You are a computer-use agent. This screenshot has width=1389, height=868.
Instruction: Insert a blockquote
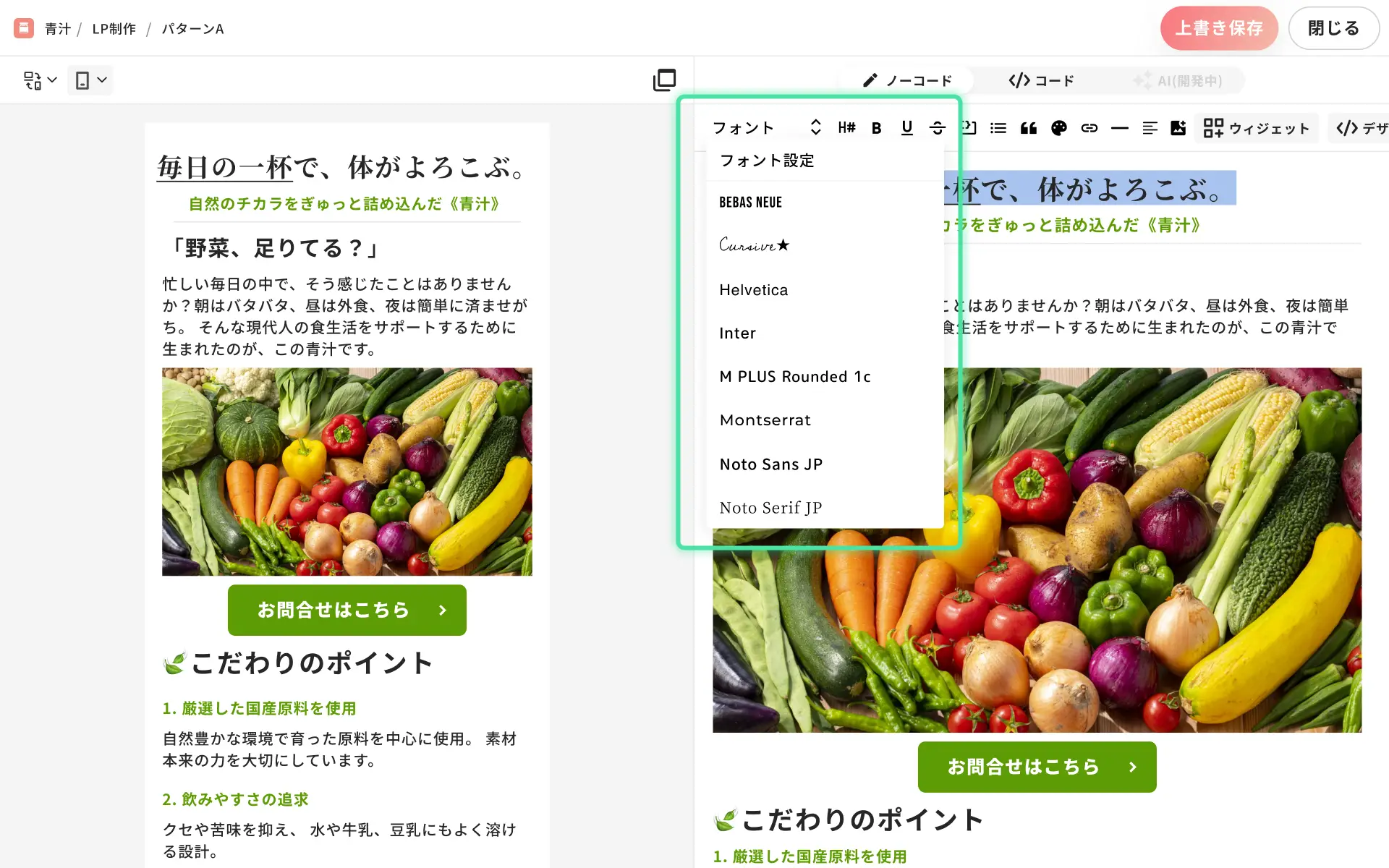coord(1028,128)
